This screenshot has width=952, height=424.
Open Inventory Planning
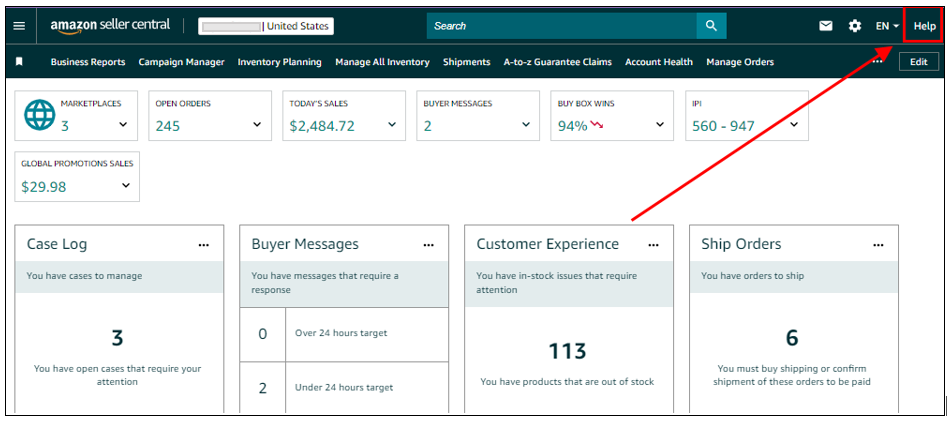(280, 62)
